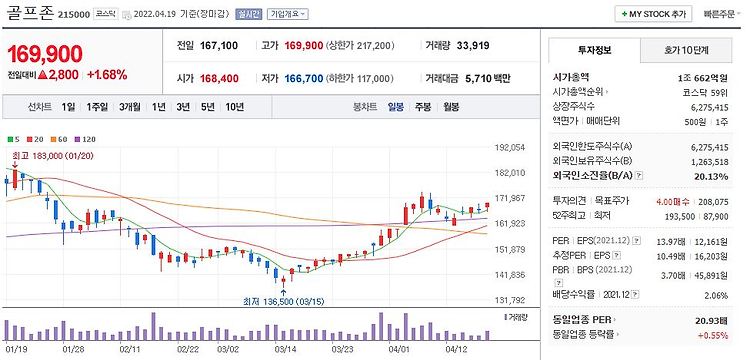Select the 3년 line chart period
Viewport: 750px width, 360px height.
coord(183,107)
